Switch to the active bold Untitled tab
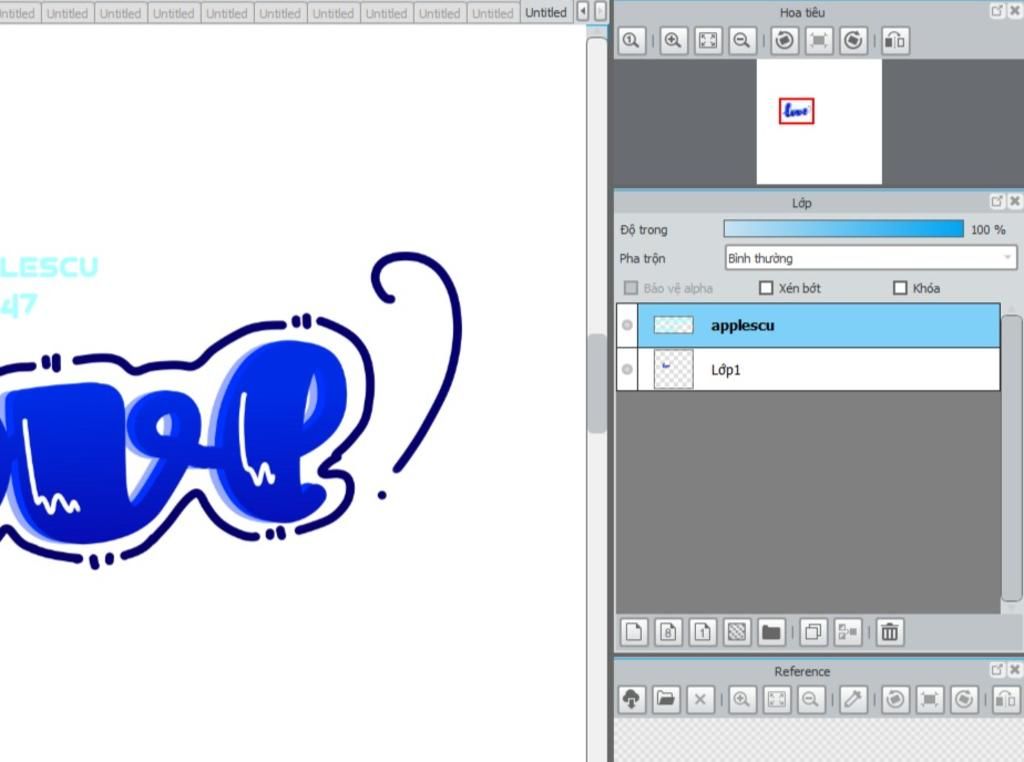 pos(546,12)
